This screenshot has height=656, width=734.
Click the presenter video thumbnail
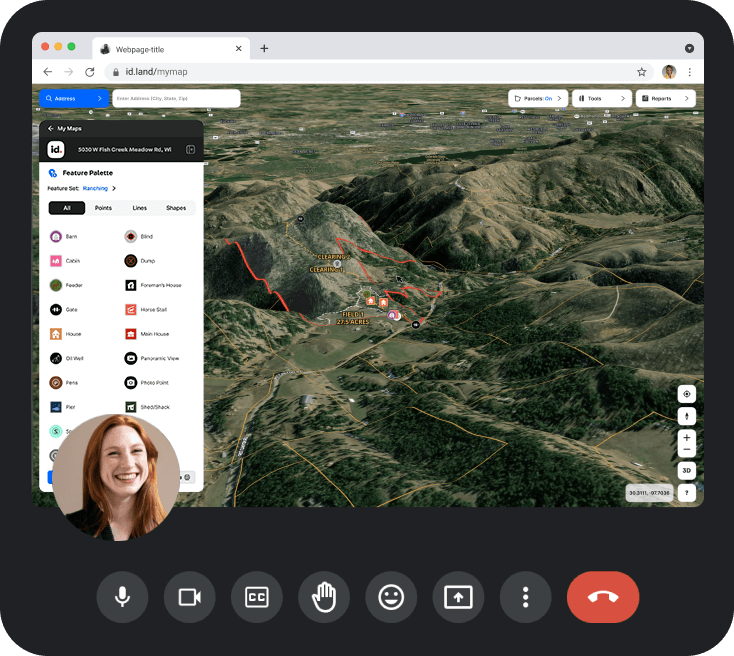(116, 478)
